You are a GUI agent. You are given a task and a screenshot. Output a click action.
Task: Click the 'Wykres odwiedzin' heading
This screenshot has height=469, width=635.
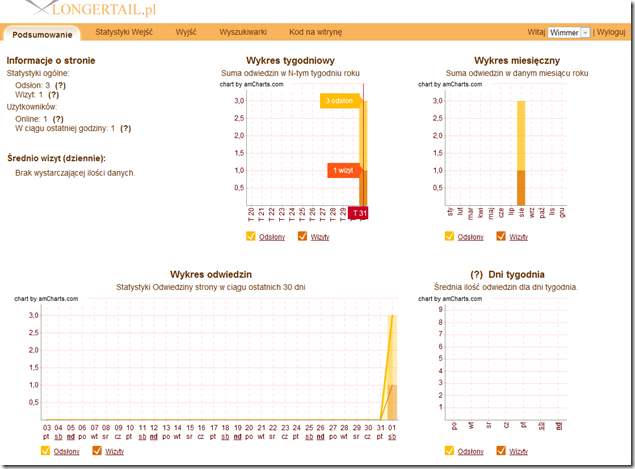(211, 275)
